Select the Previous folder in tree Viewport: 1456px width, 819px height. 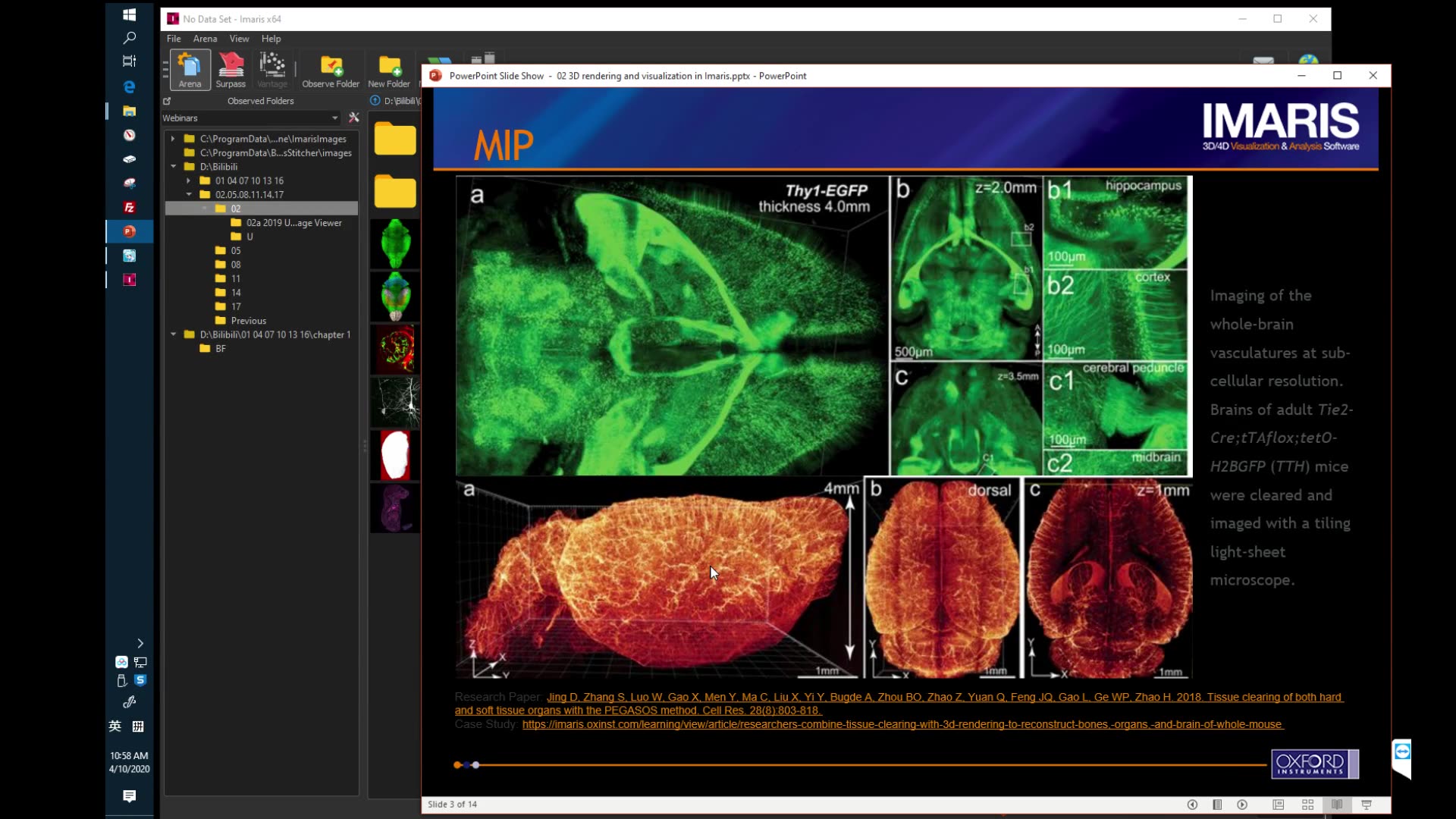pyautogui.click(x=248, y=321)
